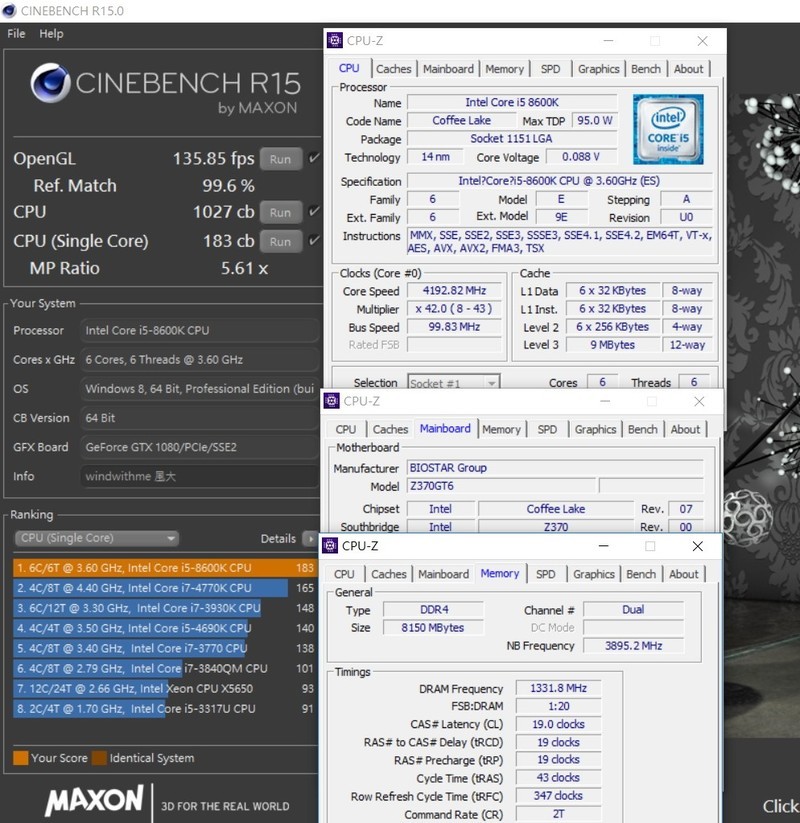800x823 pixels.
Task: Switch to the Caches tab in top CPU-Z window
Action: pos(393,69)
